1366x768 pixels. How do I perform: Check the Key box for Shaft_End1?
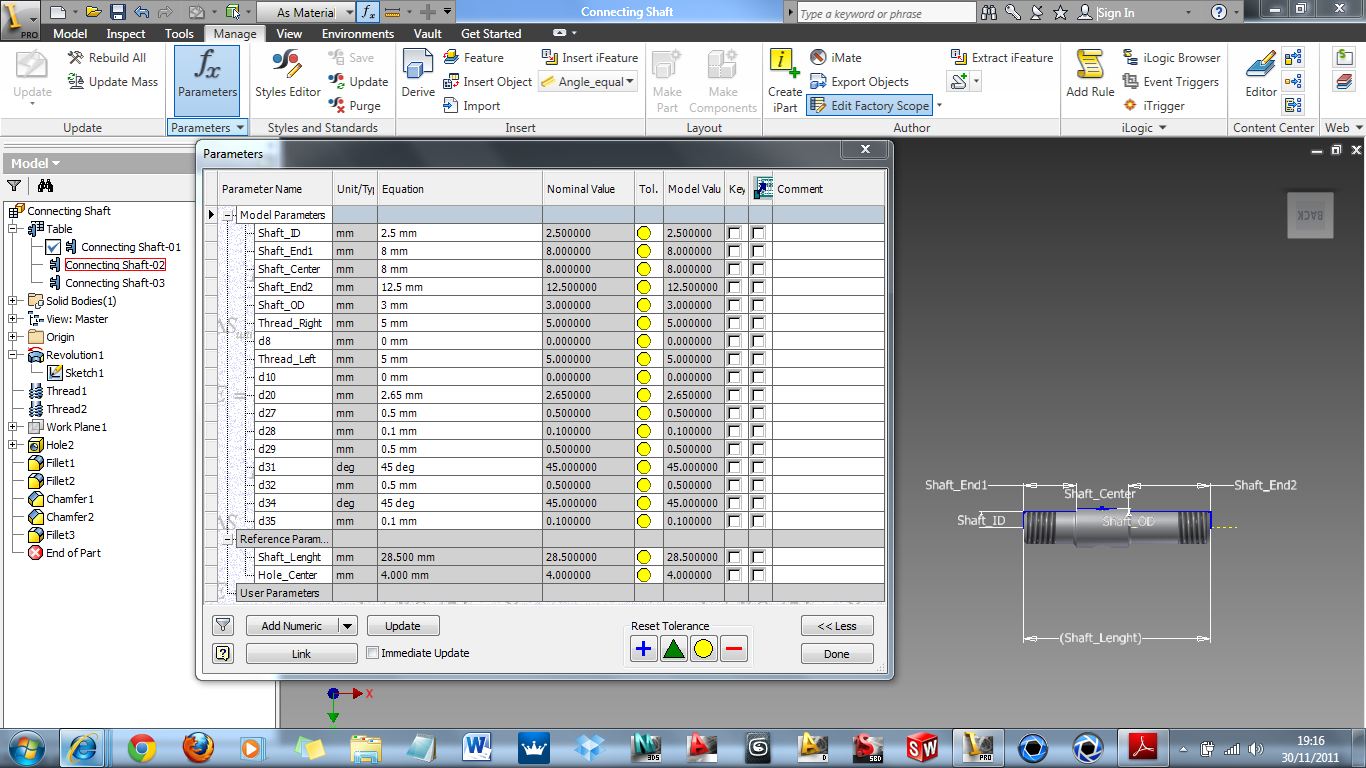(735, 251)
